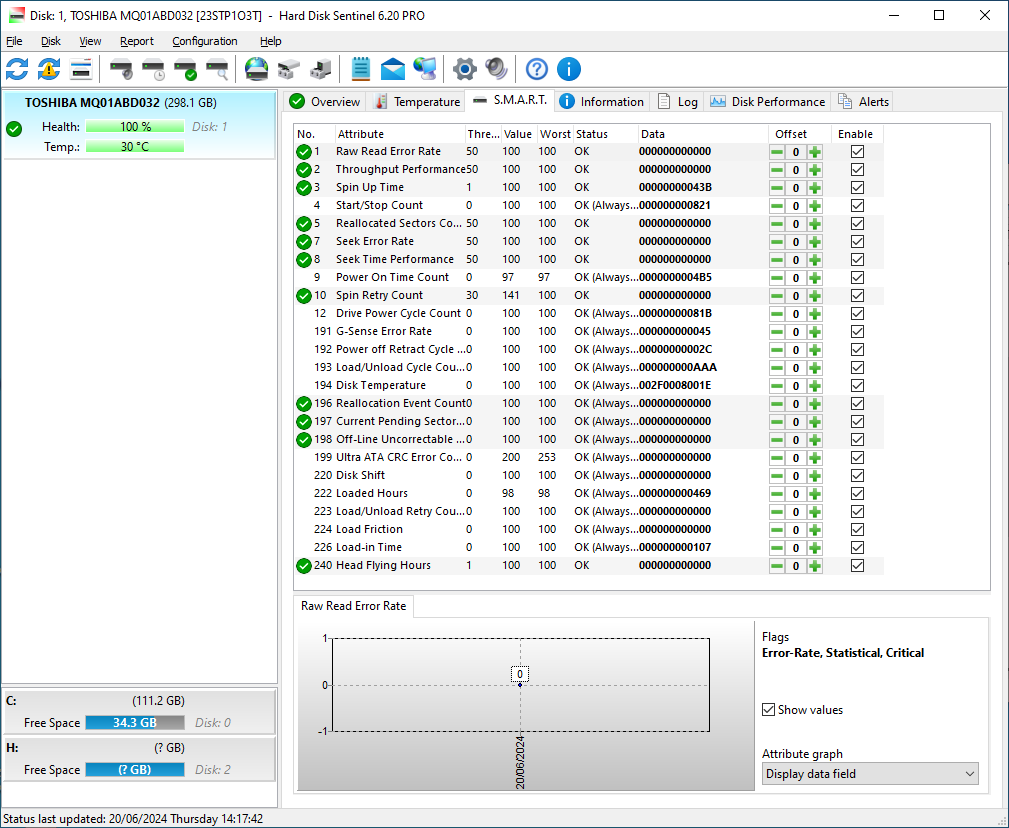
Task: Click the H: free space (? GB) bar
Action: (x=135, y=769)
